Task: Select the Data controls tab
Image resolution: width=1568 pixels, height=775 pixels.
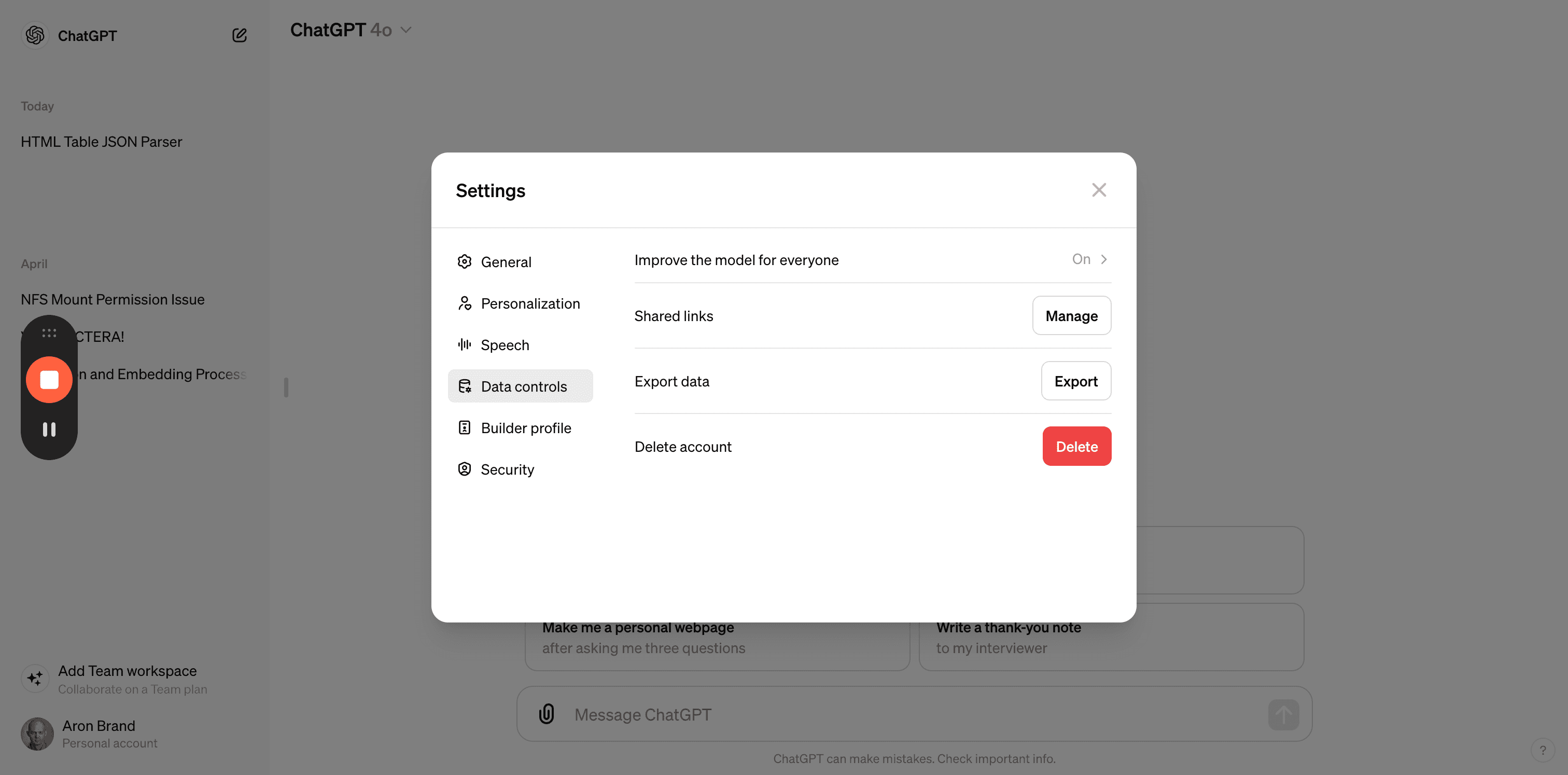Action: (521, 386)
